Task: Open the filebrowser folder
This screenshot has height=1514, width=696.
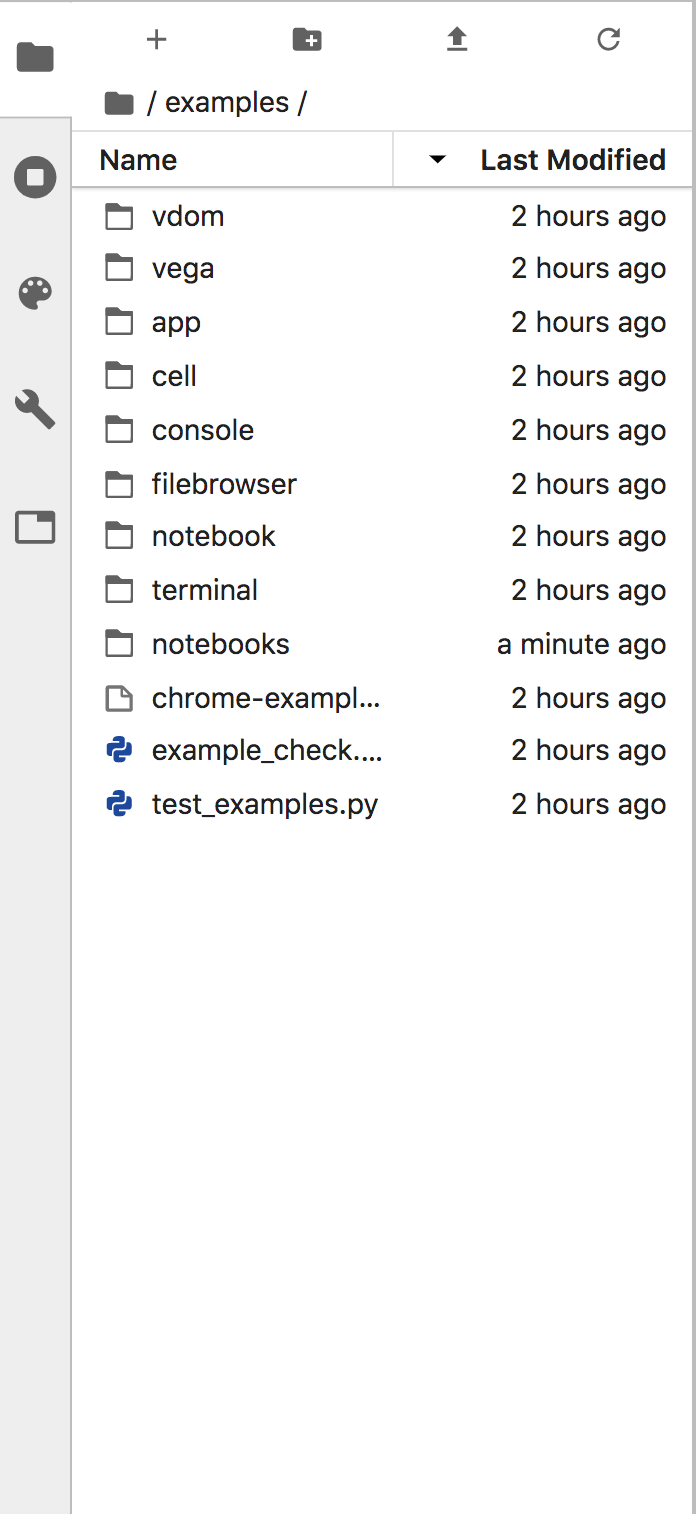Action: tap(224, 484)
